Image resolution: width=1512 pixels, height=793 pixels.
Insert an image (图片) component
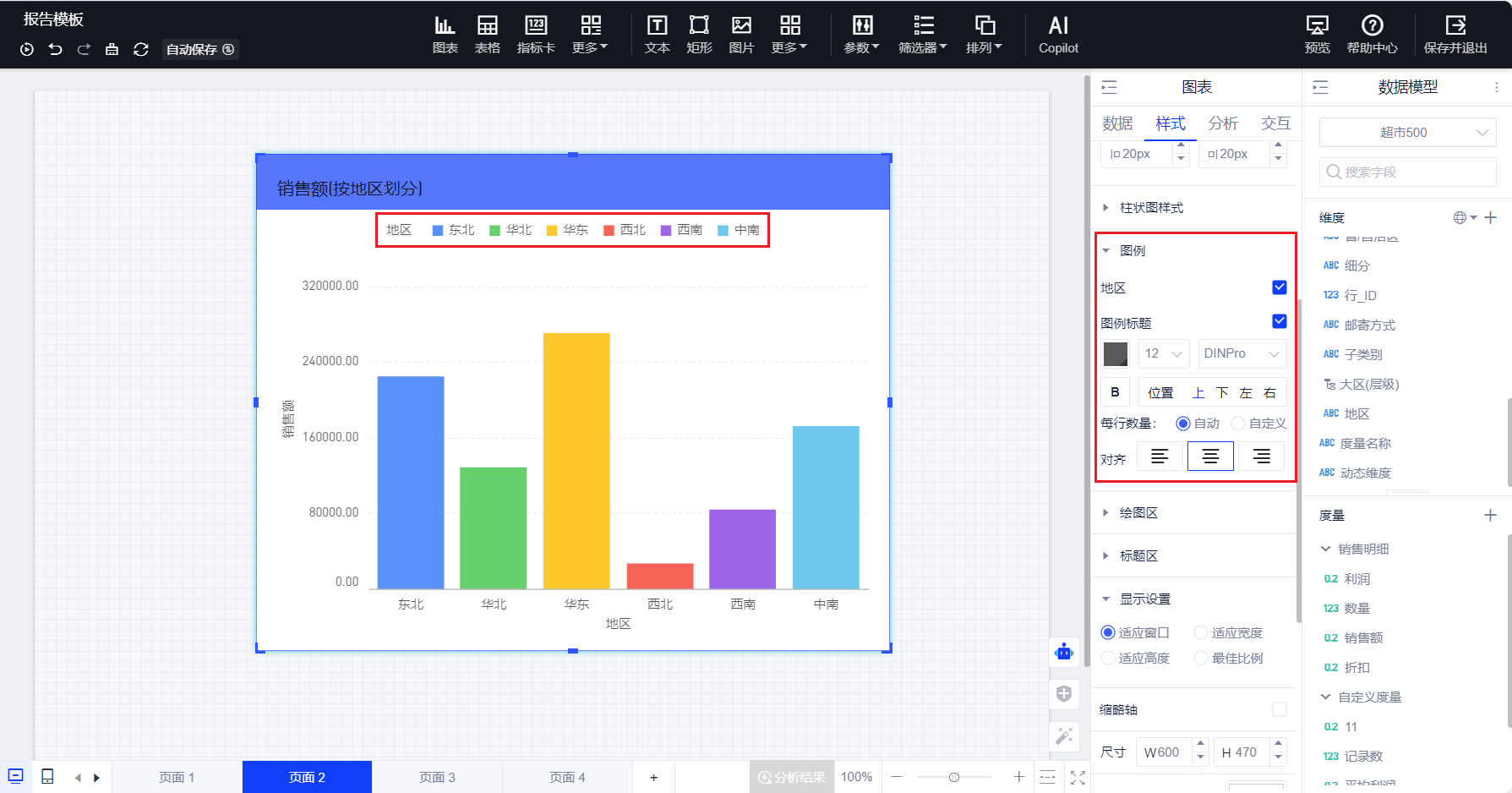741,35
